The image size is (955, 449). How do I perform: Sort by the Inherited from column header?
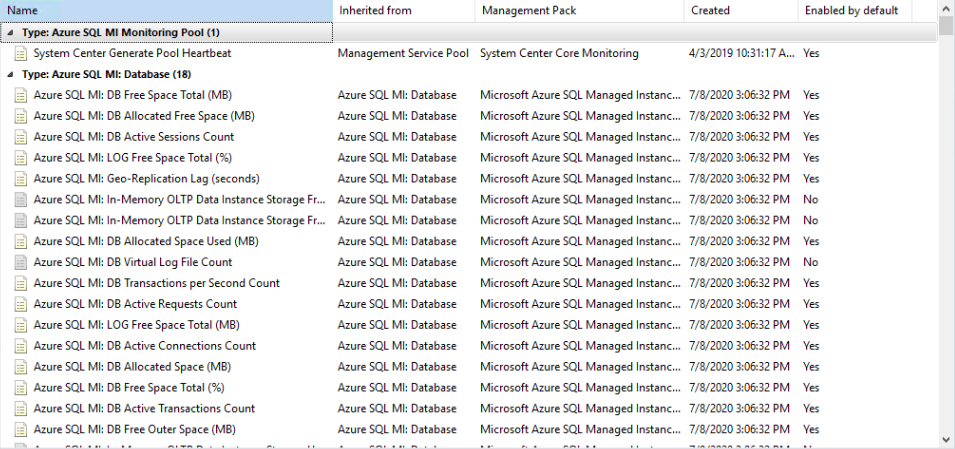pyautogui.click(x=404, y=10)
